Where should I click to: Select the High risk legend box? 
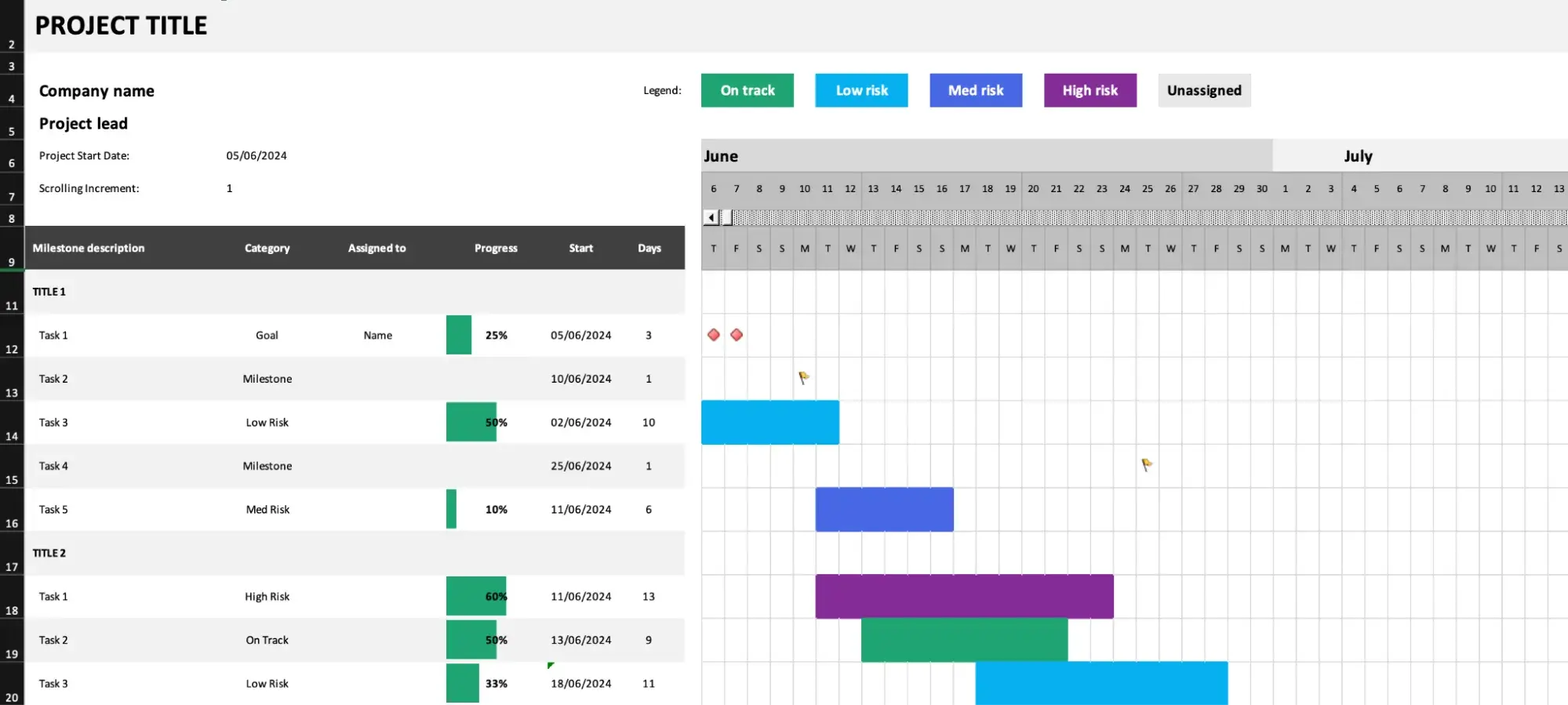[1090, 90]
